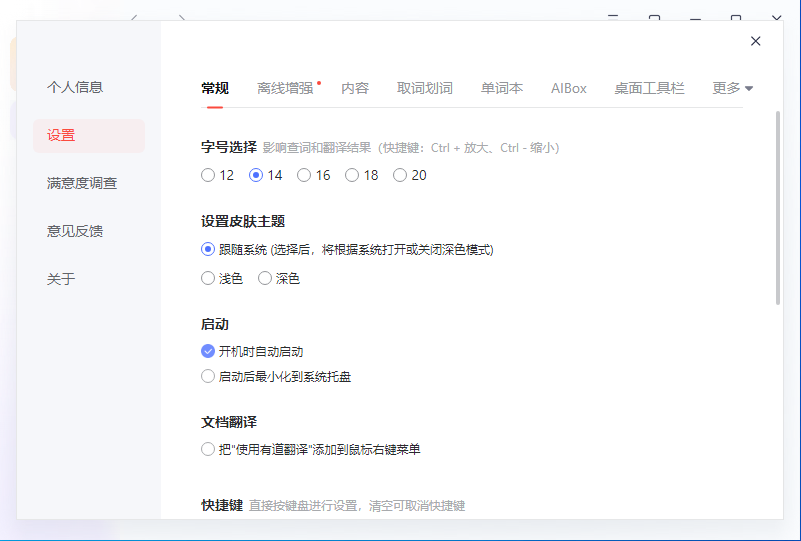Click the 设置皮肤主题 heading
Screen dimensions: 801x541
[x=243, y=221]
